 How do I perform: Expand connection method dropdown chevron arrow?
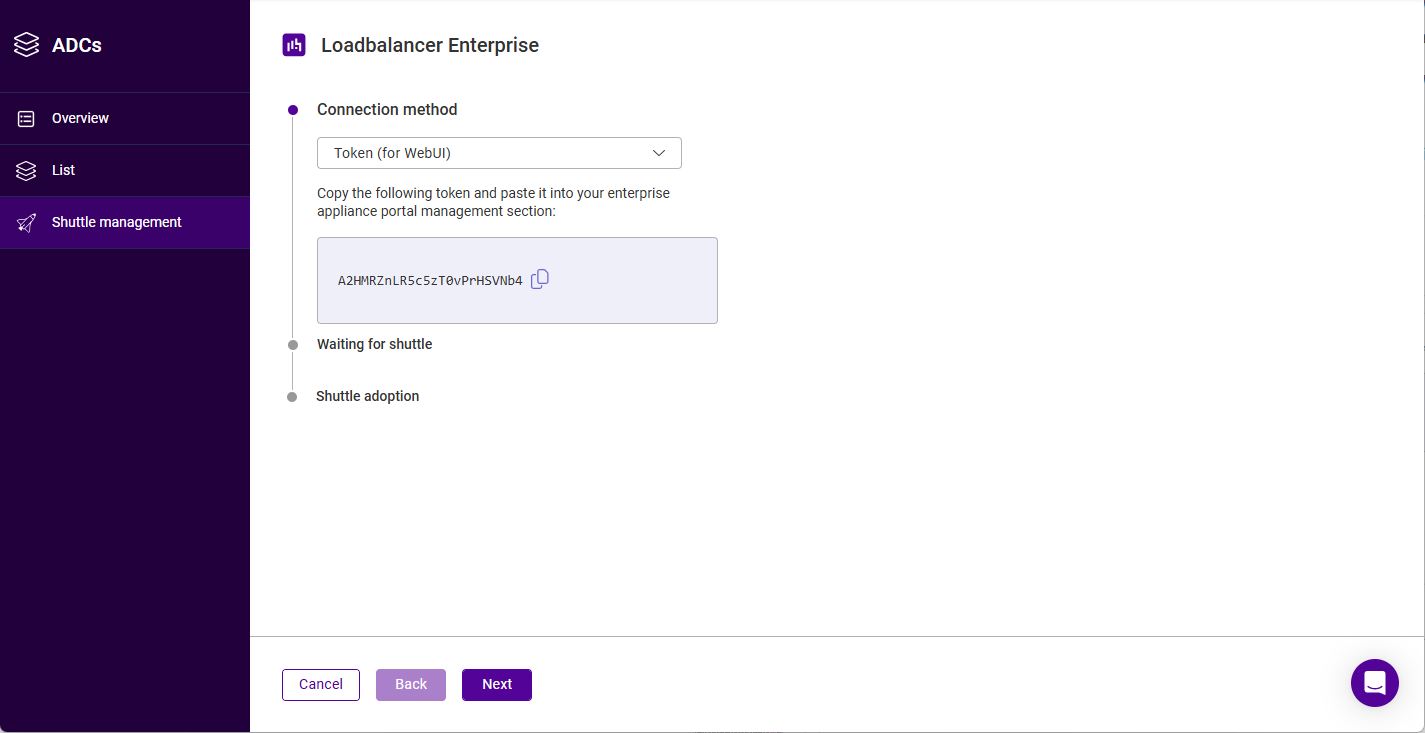tap(659, 153)
